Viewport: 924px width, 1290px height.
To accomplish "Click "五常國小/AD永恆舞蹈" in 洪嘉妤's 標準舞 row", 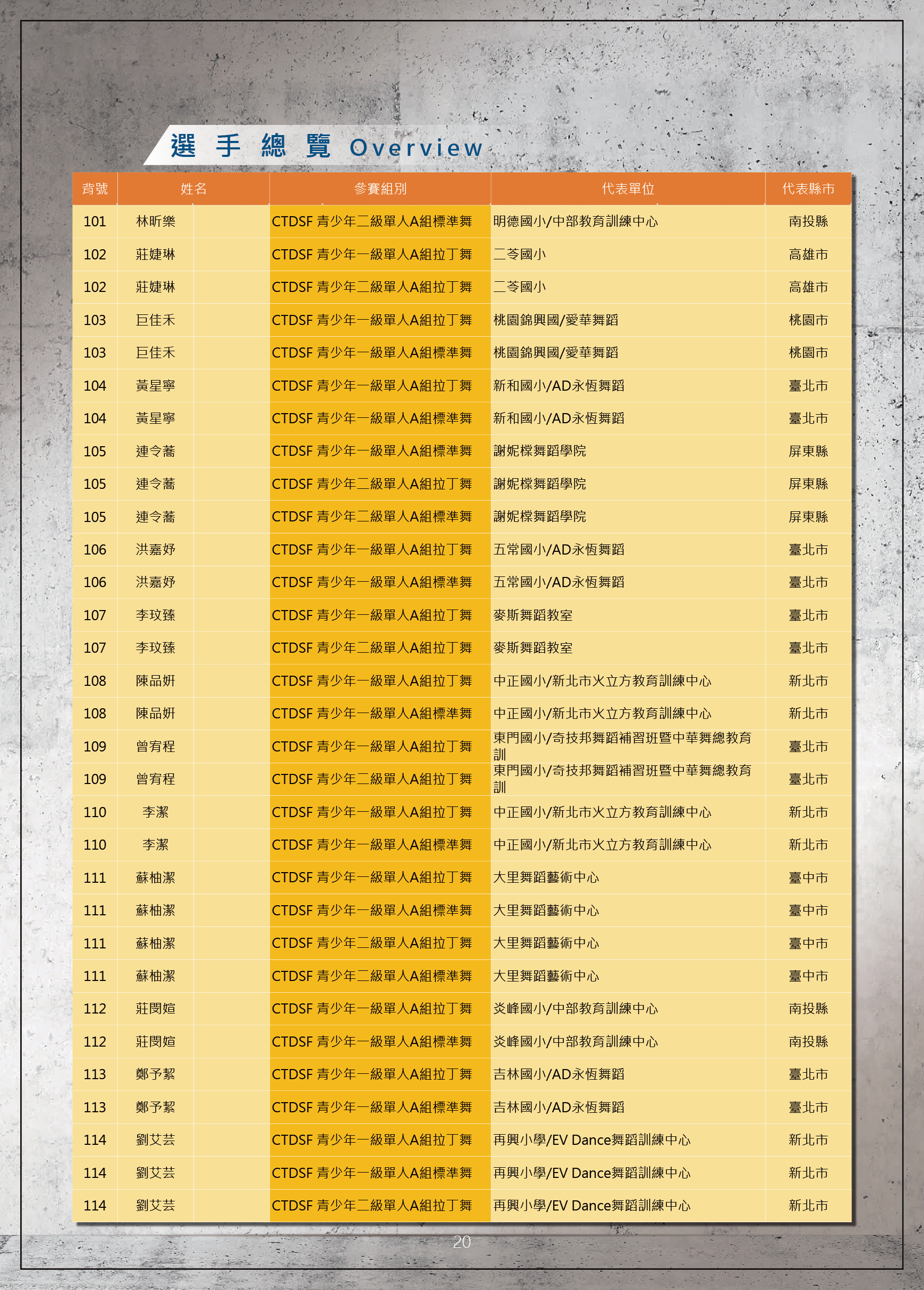I will [x=559, y=582].
